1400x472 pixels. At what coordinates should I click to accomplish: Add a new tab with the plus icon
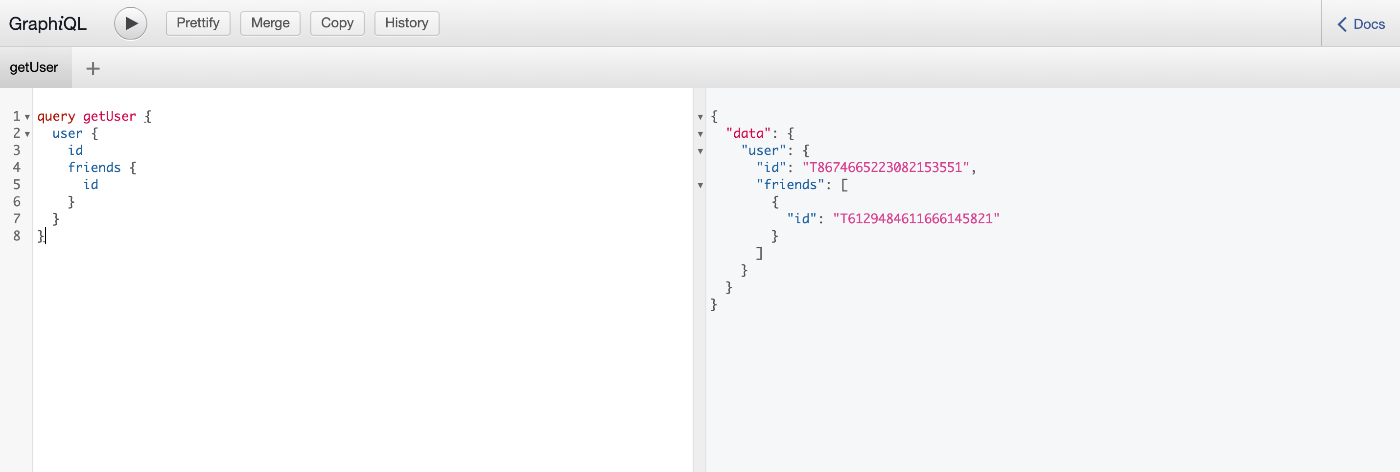coord(93,68)
